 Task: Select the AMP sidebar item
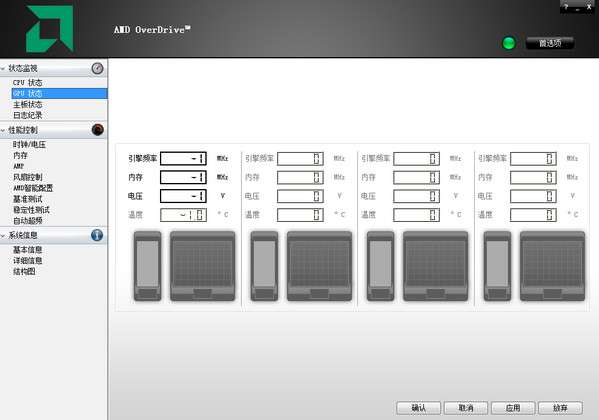point(18,166)
